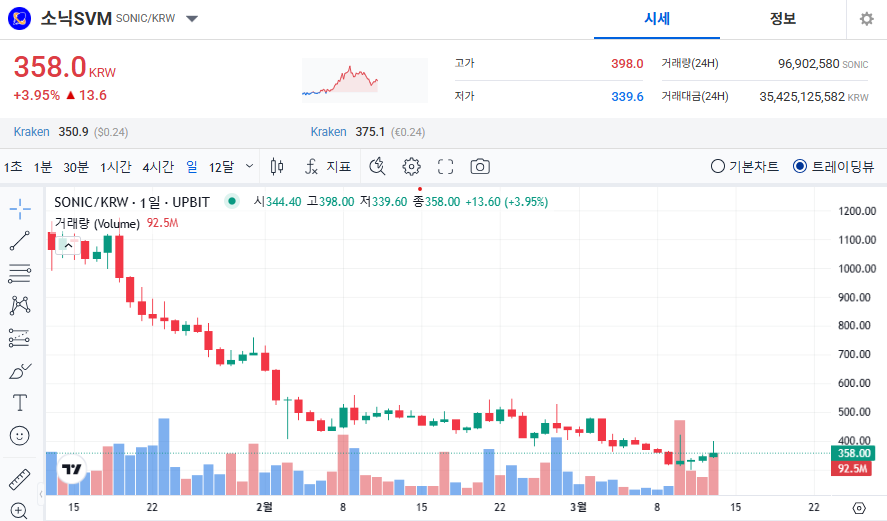Screen dimensions: 887x521
Task: Click the 거래량 (Volume) indicator label
Action: pos(97,223)
